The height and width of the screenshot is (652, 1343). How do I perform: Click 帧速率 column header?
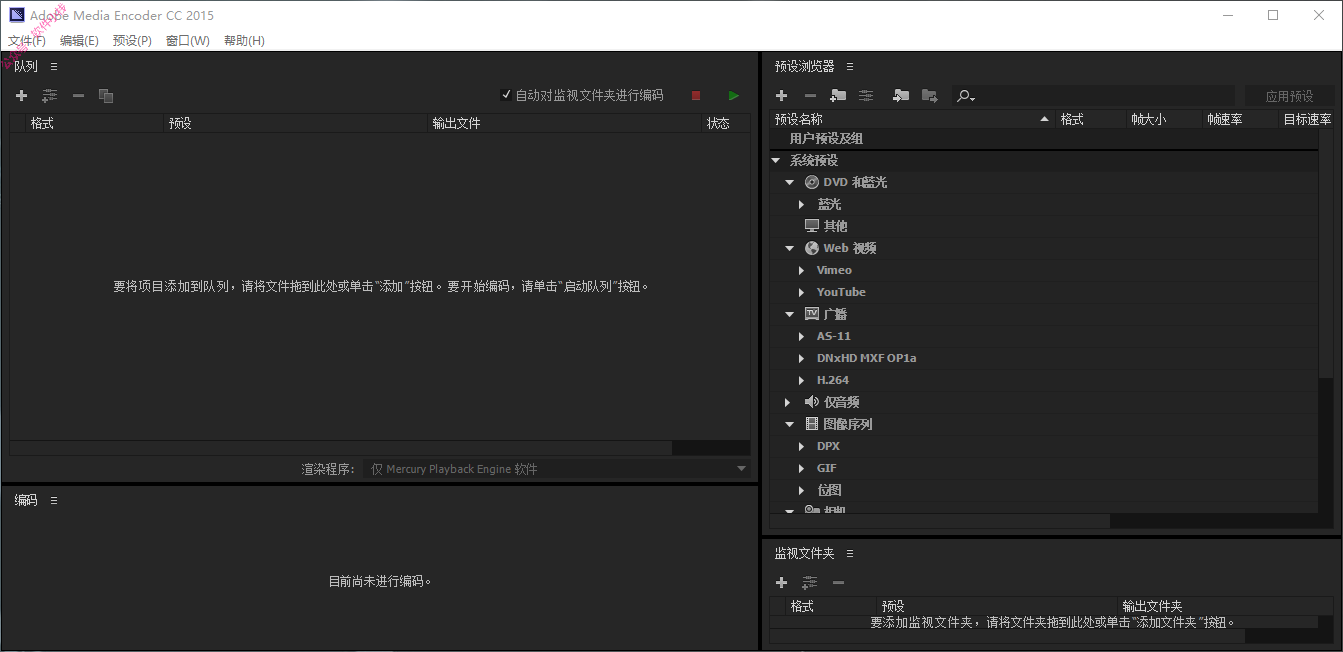(x=1240, y=119)
